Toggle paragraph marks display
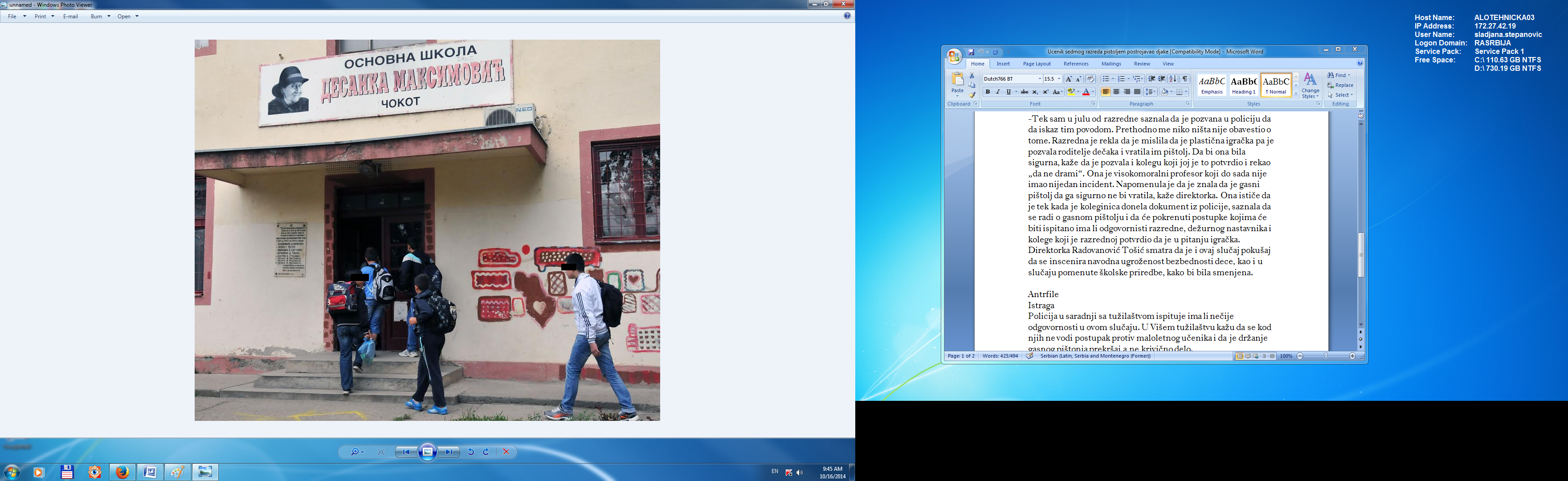The width and height of the screenshot is (1568, 481). click(1184, 79)
